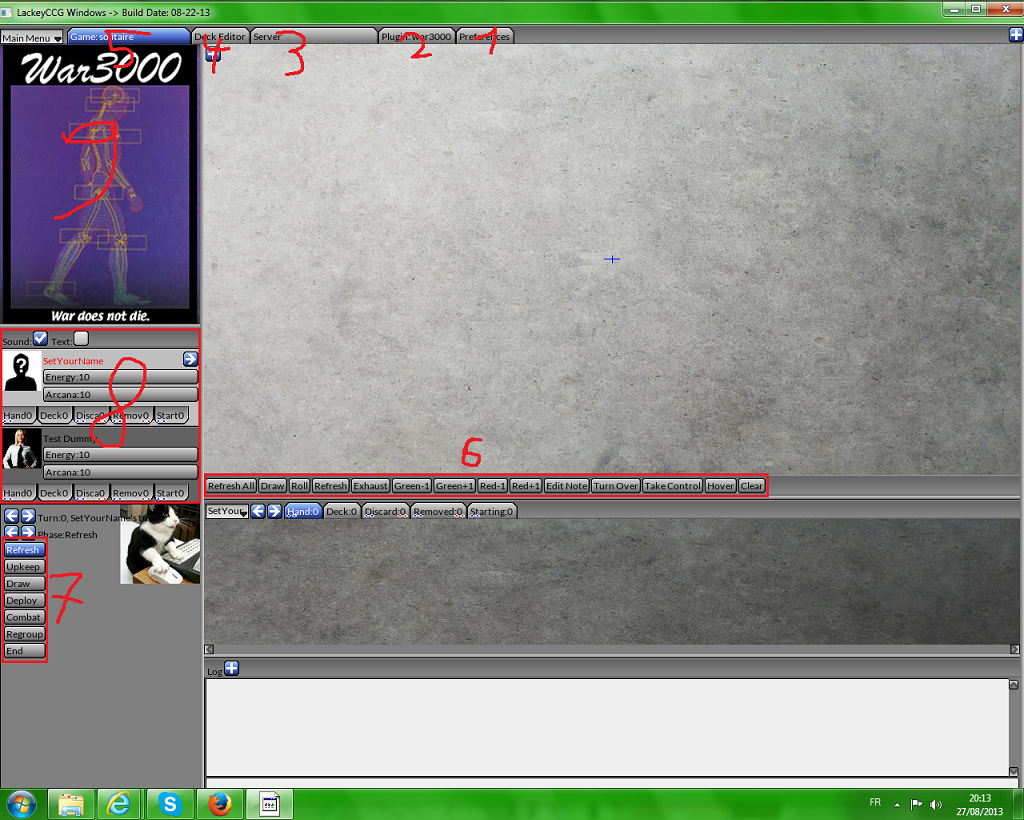Image resolution: width=1024 pixels, height=820 pixels.
Task: Click the Edit Note button
Action: [x=567, y=486]
